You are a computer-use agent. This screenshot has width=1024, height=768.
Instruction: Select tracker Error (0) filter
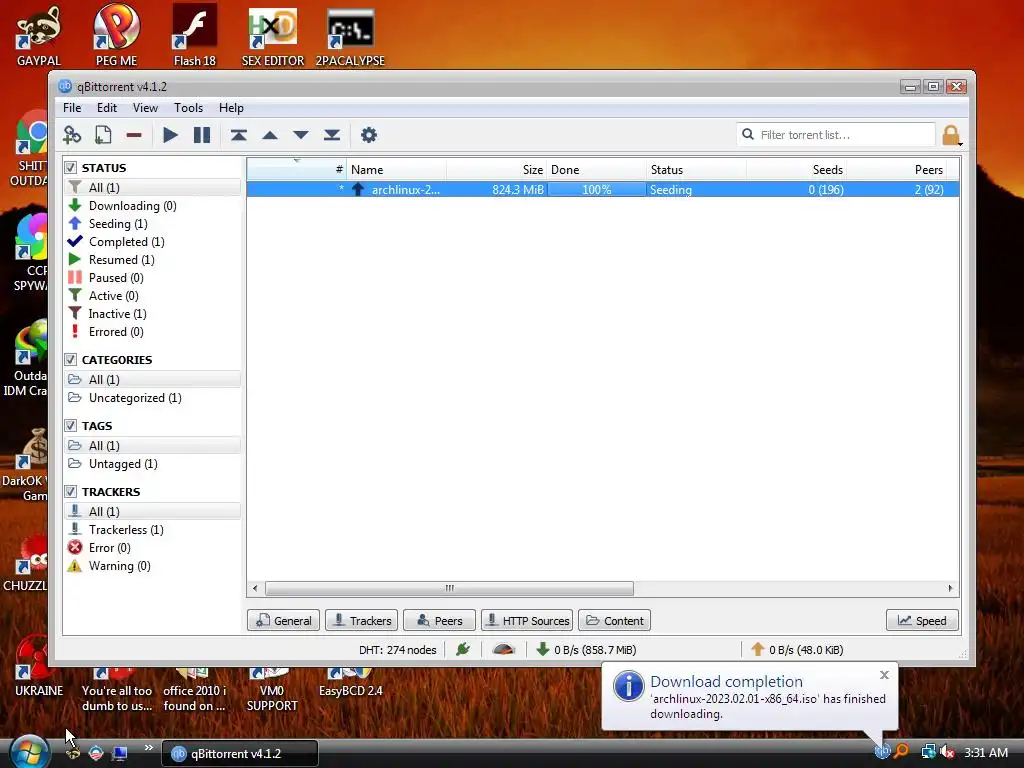[x=110, y=548]
